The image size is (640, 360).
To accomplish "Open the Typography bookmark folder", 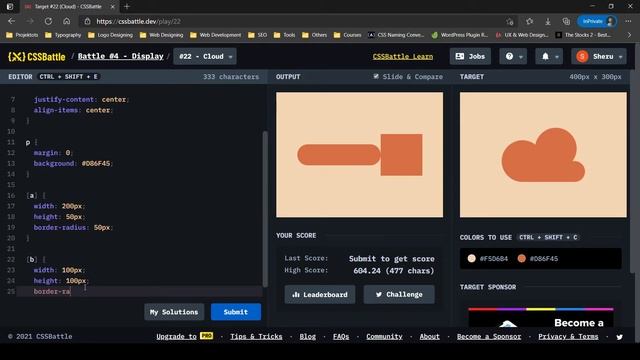I will click(x=63, y=35).
